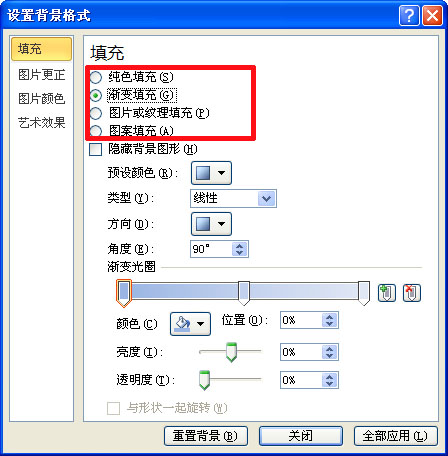Open the paint bucket color picker
Image resolution: width=448 pixels, height=456 pixels.
point(190,324)
